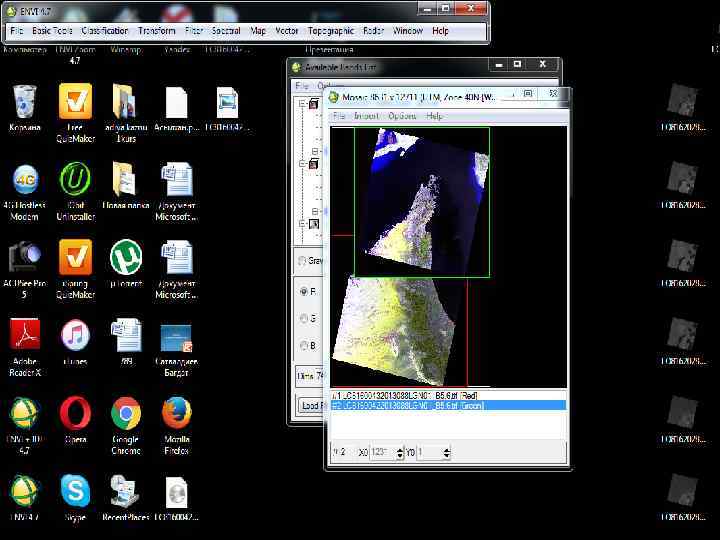Open the Spectral menu
720x540 pixels.
pos(226,31)
